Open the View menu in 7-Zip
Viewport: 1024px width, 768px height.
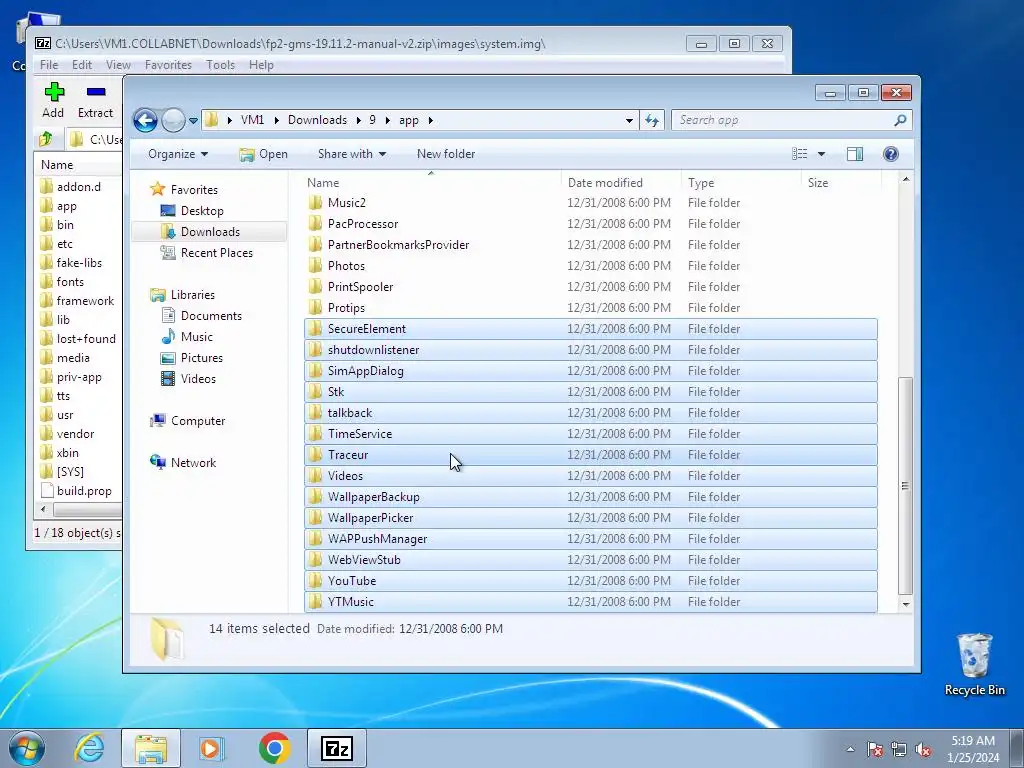tap(118, 65)
